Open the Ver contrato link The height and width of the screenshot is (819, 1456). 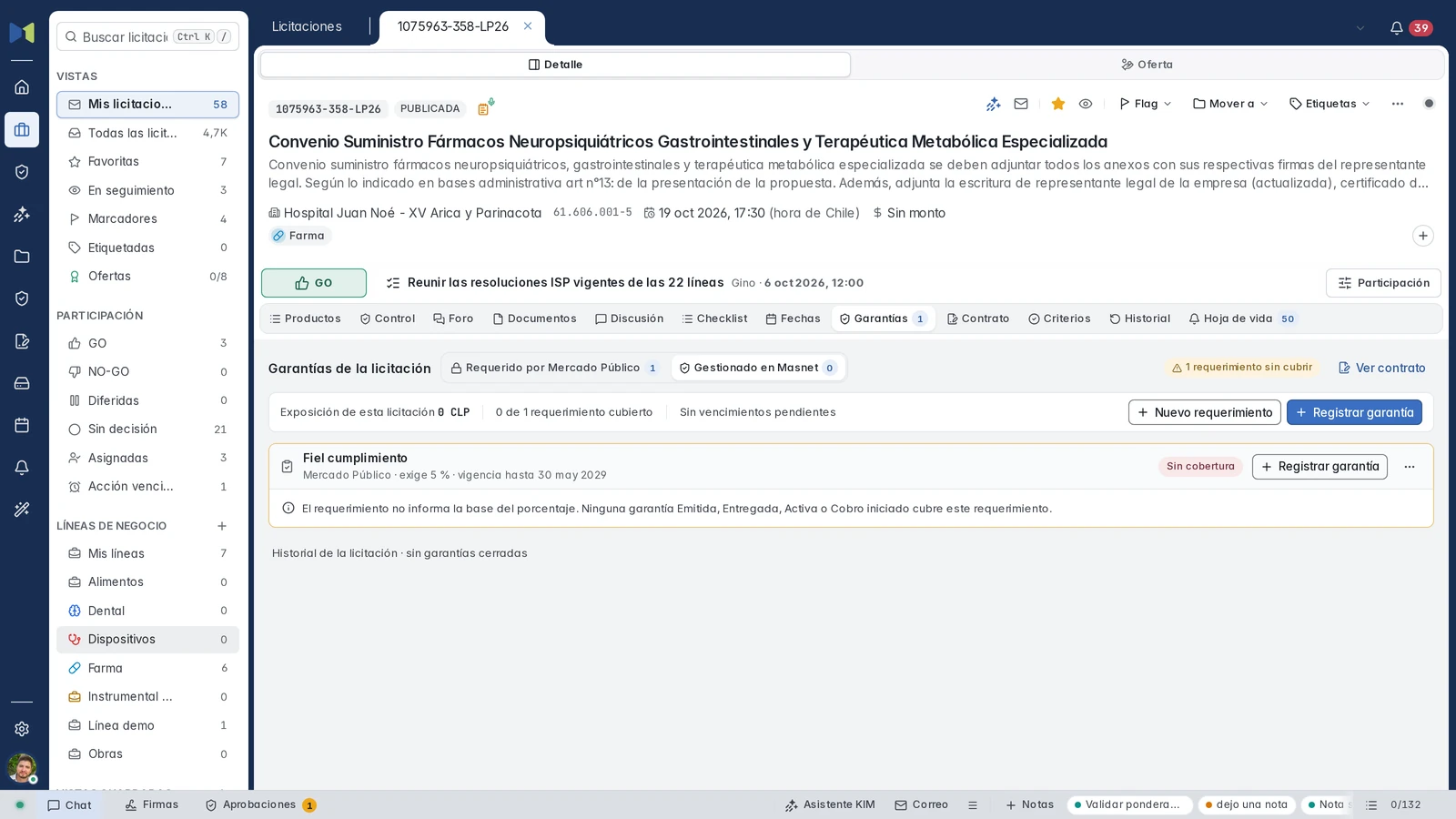tap(1382, 368)
